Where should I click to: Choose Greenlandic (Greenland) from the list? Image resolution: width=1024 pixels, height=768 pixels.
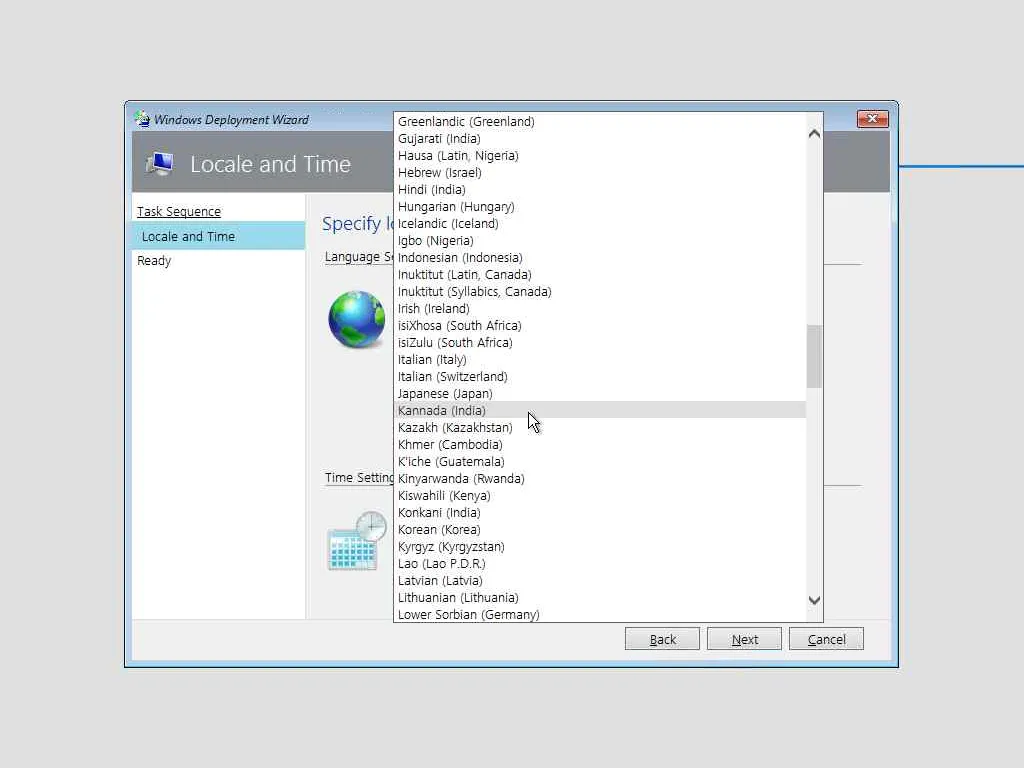tap(600, 121)
